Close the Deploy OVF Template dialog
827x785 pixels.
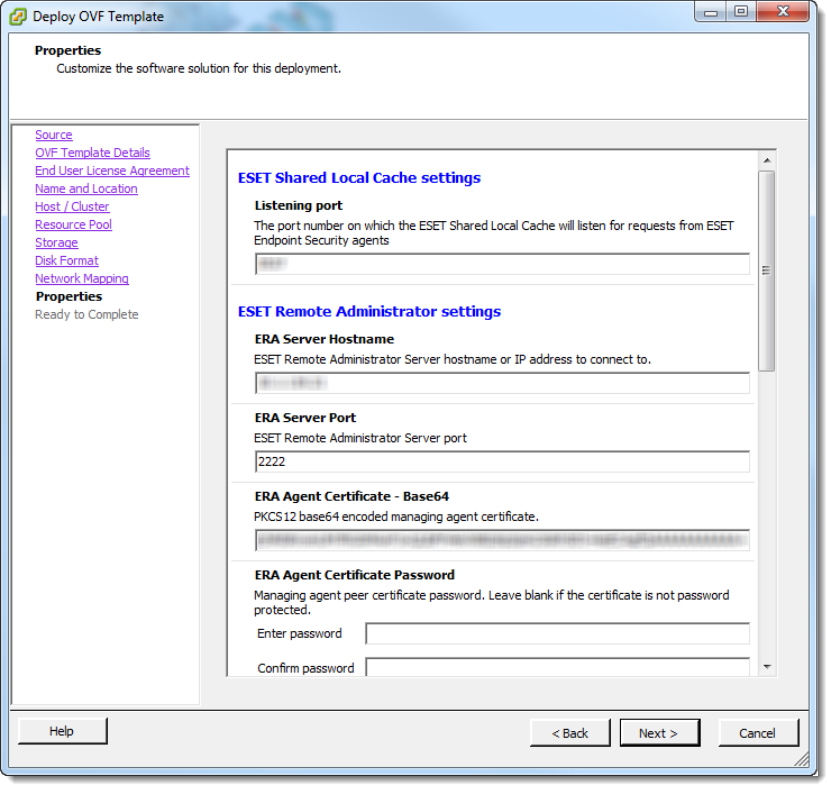pyautogui.click(x=783, y=12)
